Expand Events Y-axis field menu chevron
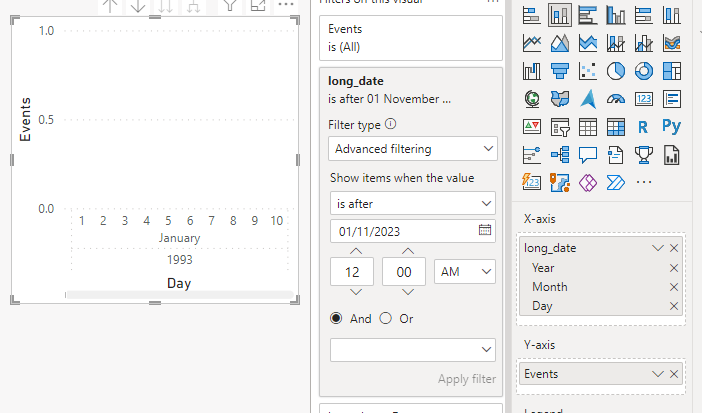The image size is (702, 413). (x=658, y=374)
